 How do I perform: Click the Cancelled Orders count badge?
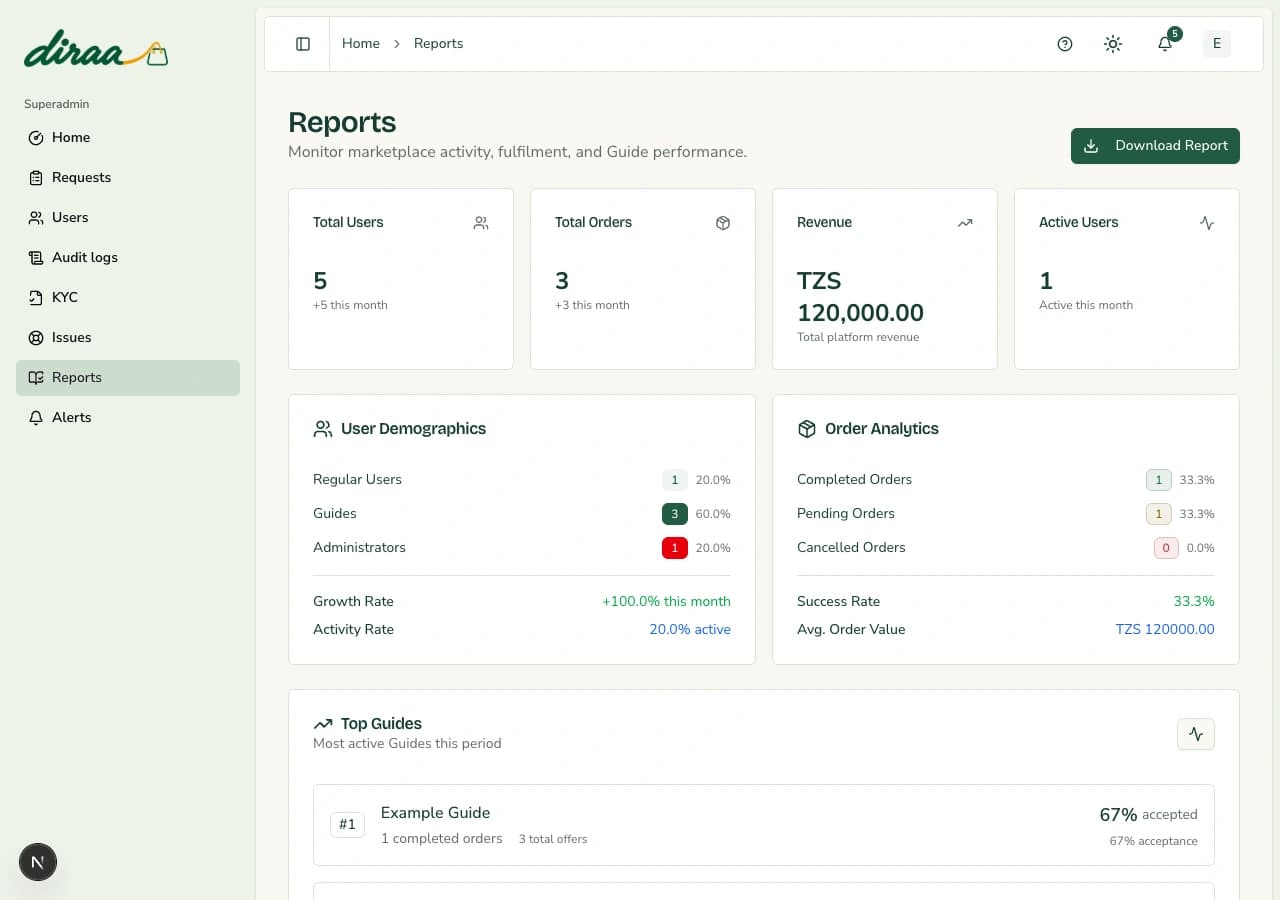1166,548
